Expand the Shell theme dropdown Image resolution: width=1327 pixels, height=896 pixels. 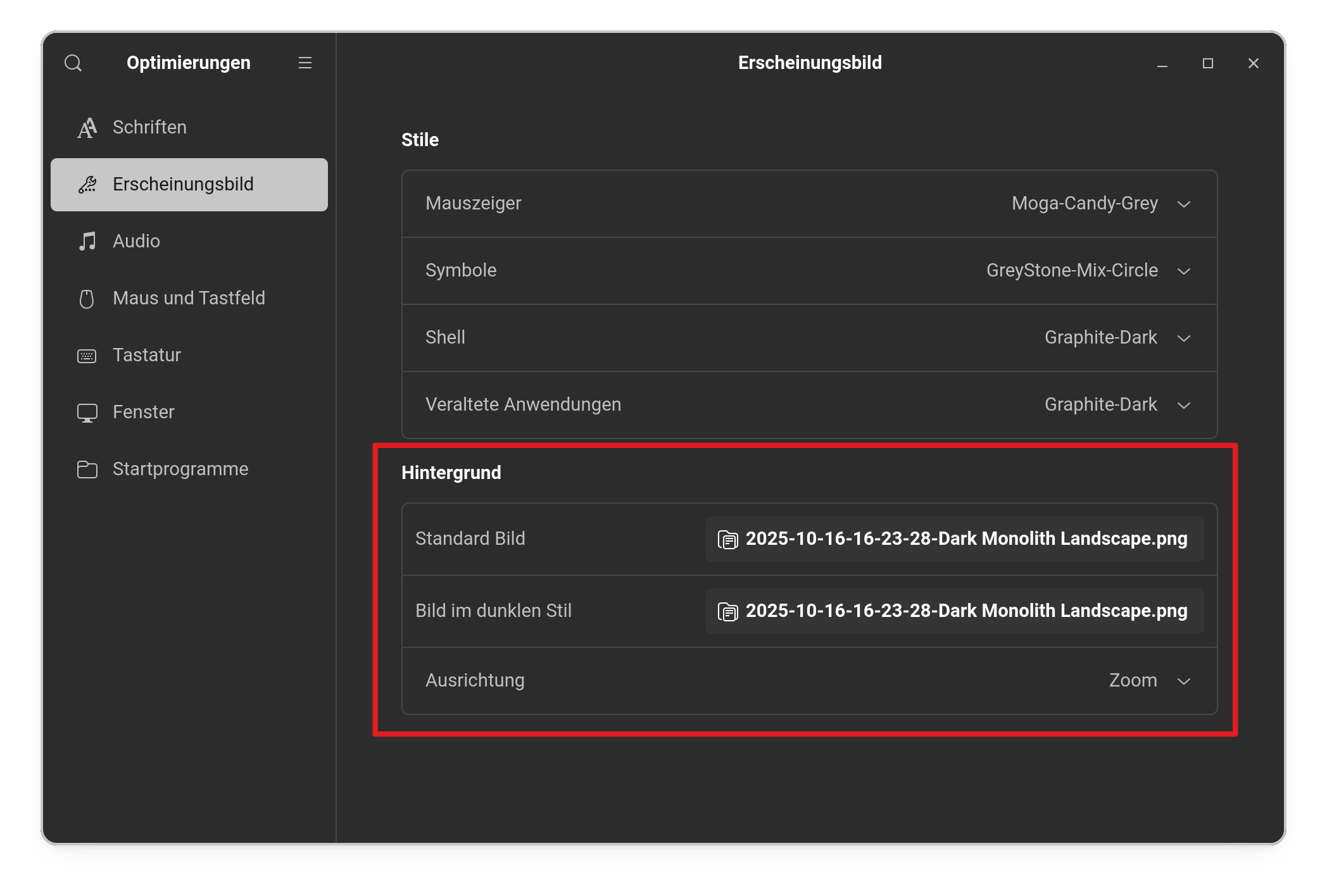click(1117, 338)
